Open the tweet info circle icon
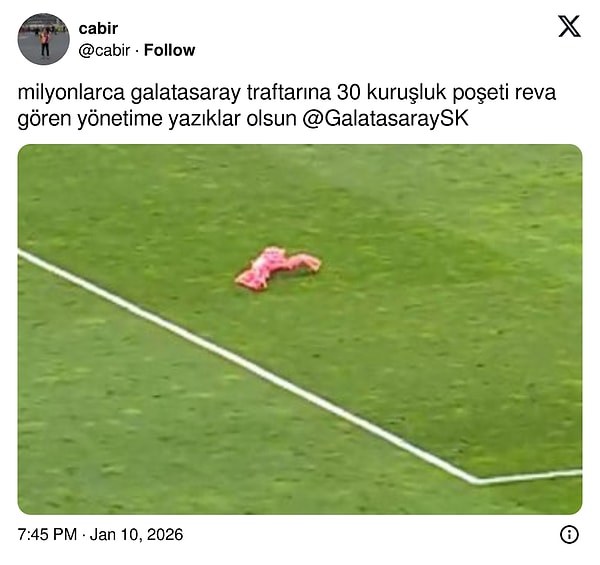This screenshot has height=565, width=600. tap(569, 534)
